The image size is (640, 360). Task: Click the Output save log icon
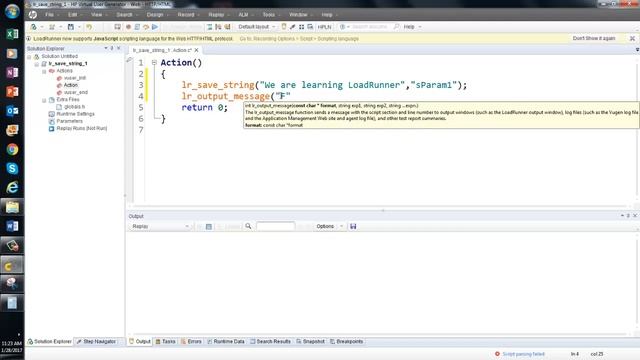[353, 227]
